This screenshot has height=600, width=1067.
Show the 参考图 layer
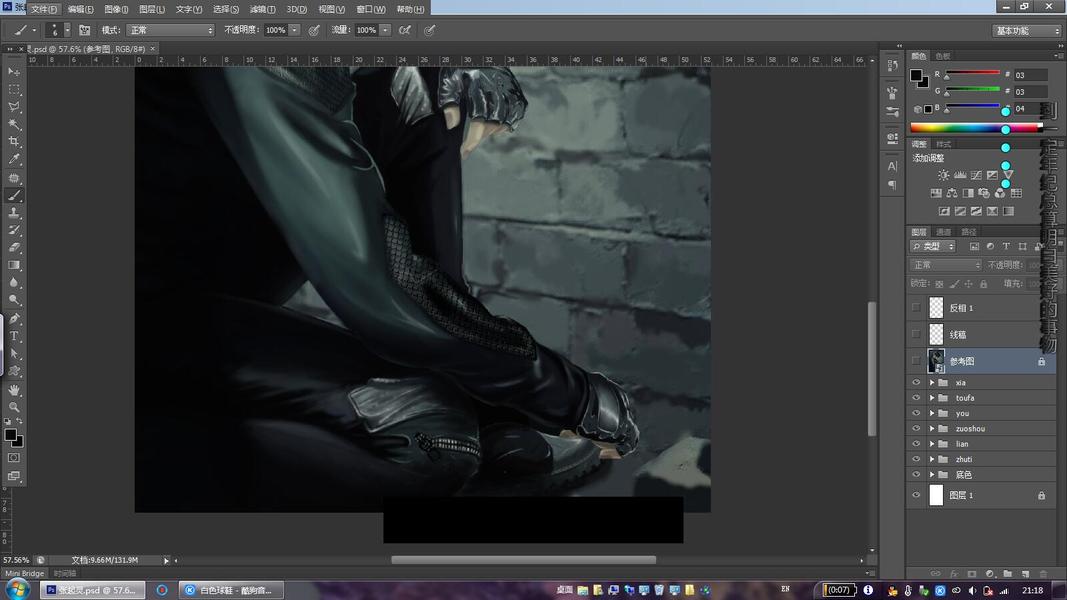916,361
